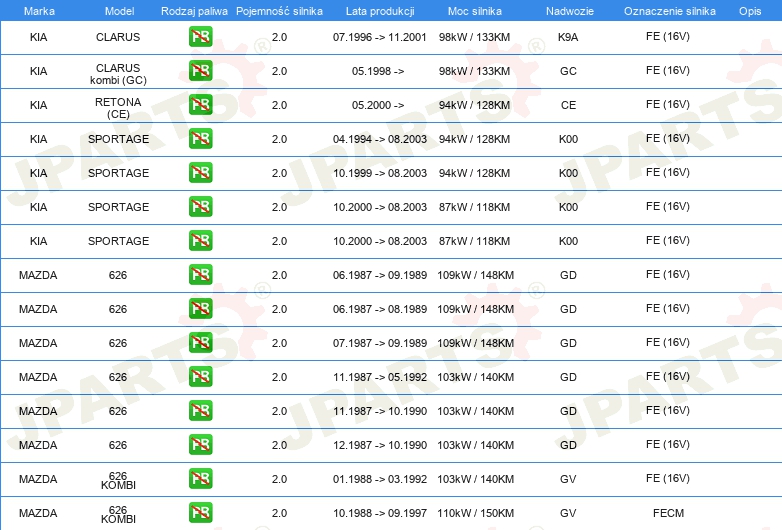Click the '11.1987 -> 10.1990' production years cell

(380, 411)
